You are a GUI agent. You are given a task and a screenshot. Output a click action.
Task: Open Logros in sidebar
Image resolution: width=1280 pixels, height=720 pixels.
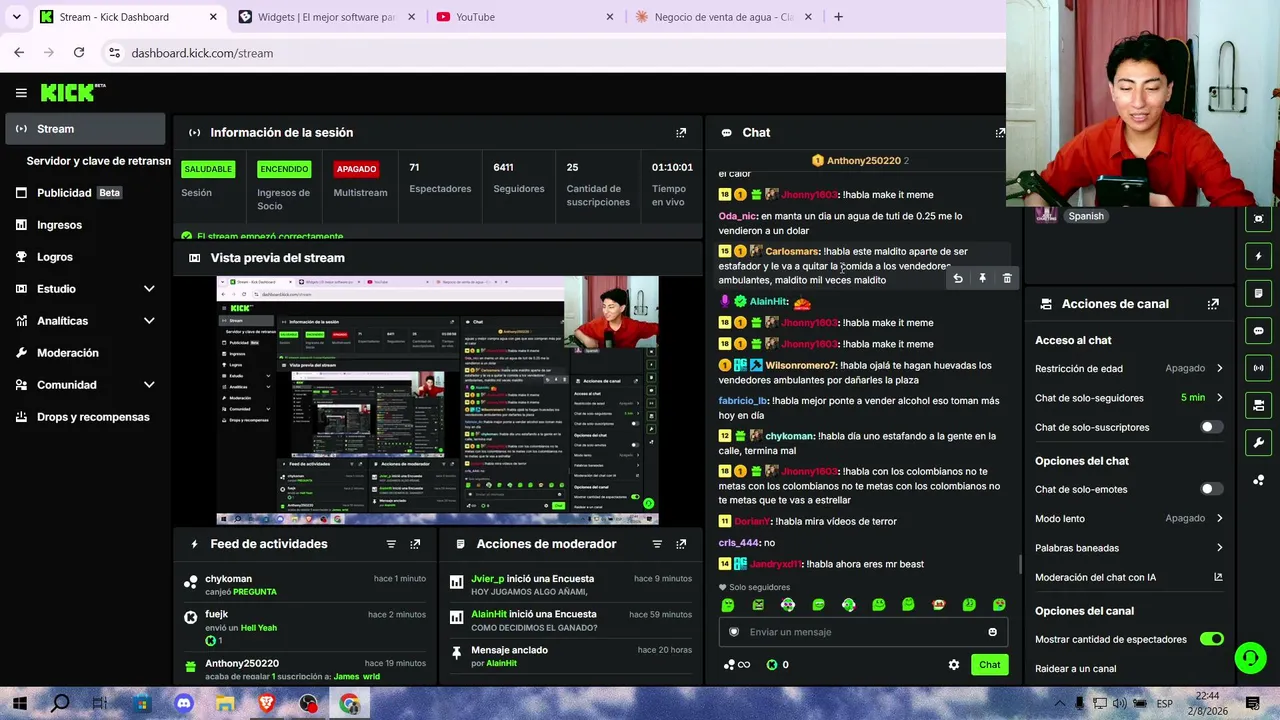tap(85, 257)
